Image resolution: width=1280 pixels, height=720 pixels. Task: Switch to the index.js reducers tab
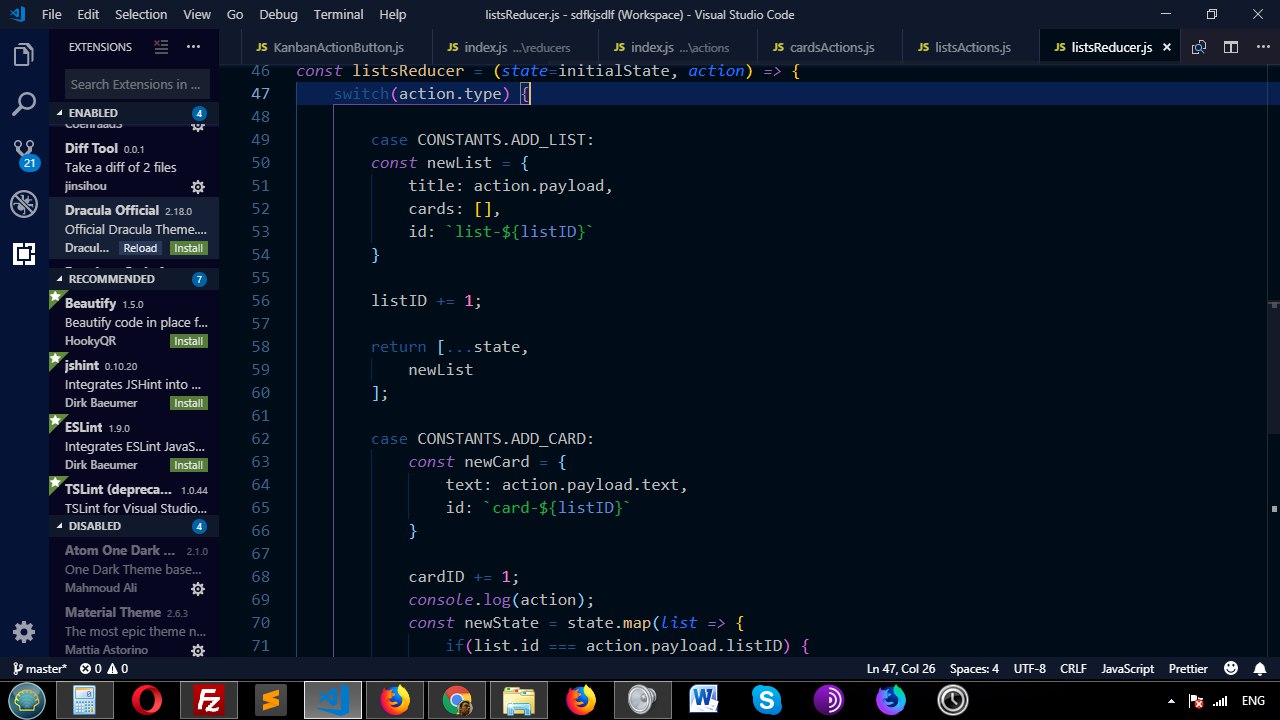pyautogui.click(x=515, y=47)
